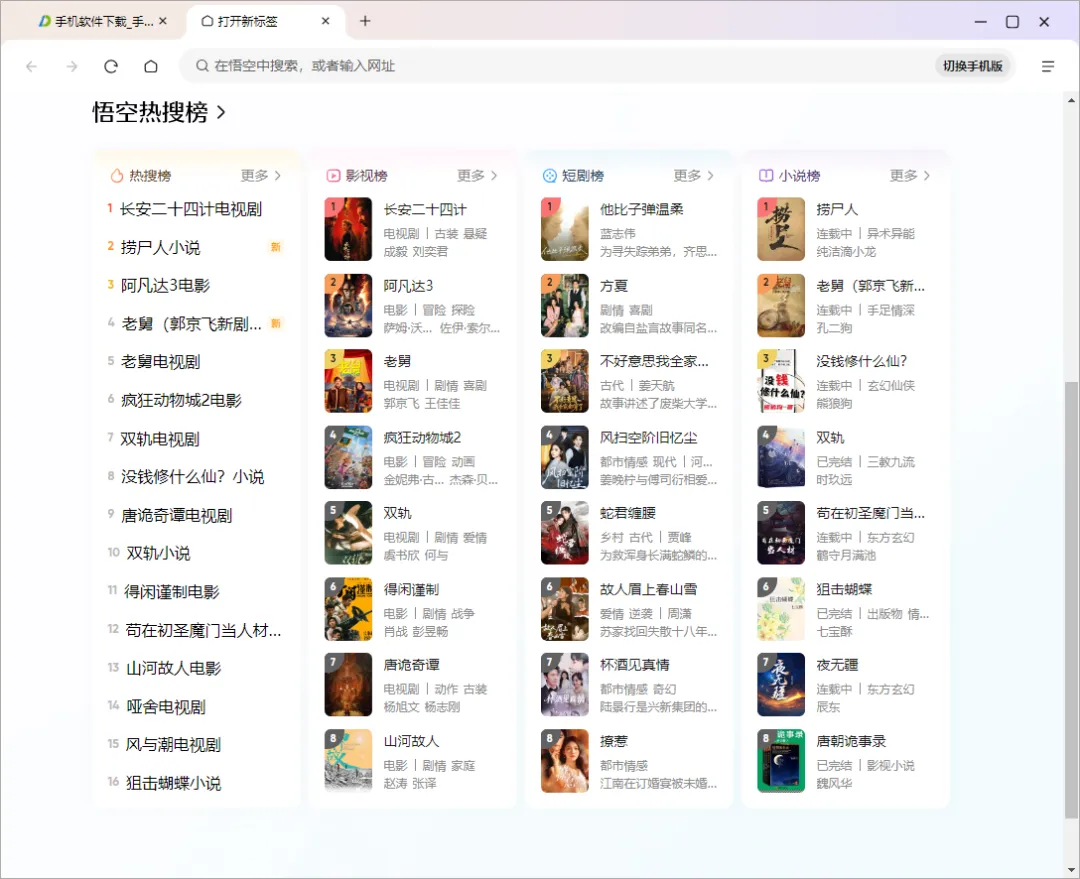
Task: Open hot search 疯狂动物城2电影
Action: (181, 400)
